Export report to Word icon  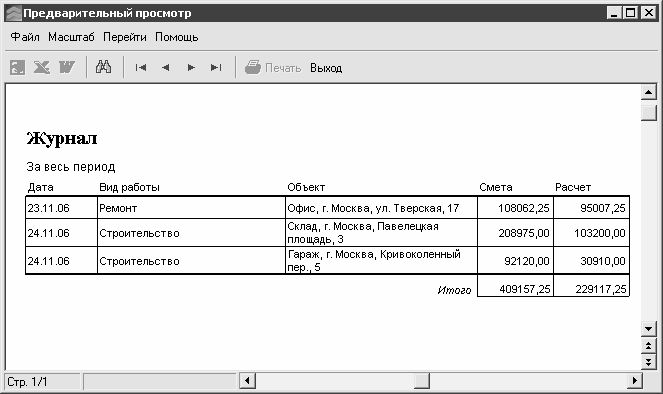point(66,68)
